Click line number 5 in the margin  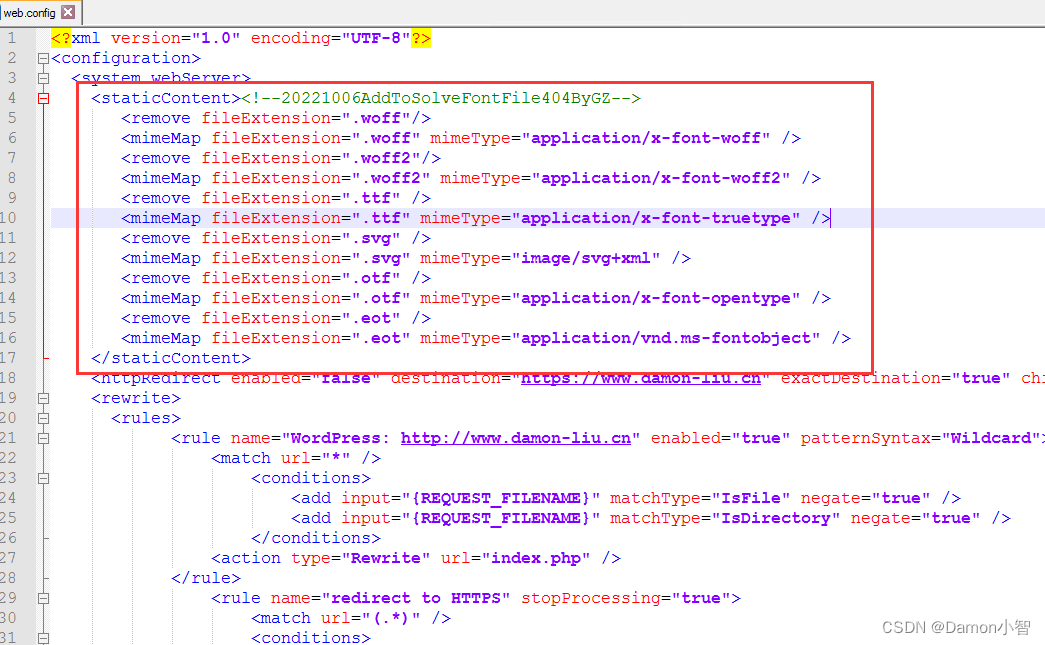[x=11, y=118]
